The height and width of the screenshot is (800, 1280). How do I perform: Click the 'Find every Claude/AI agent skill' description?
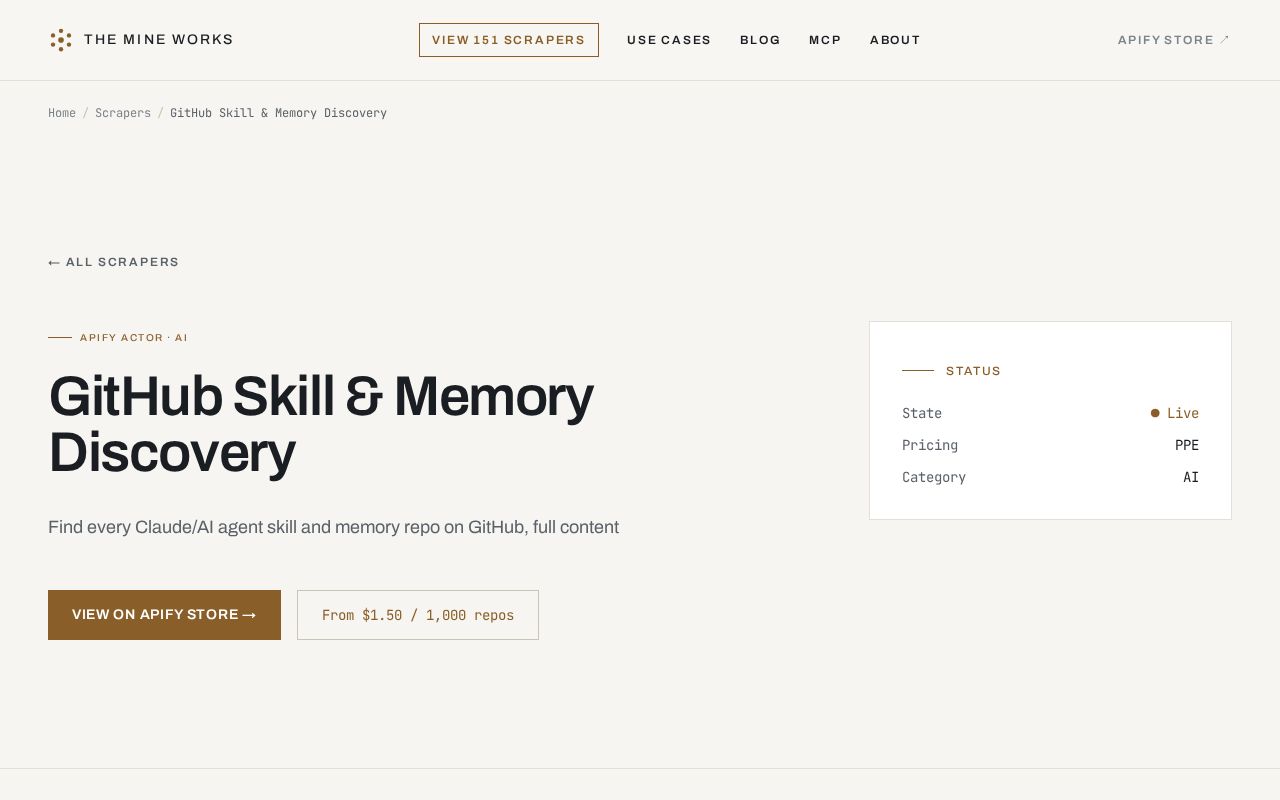coord(334,527)
